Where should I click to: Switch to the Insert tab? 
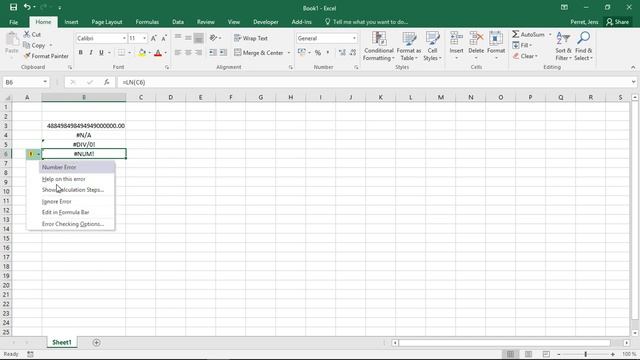[x=71, y=22]
